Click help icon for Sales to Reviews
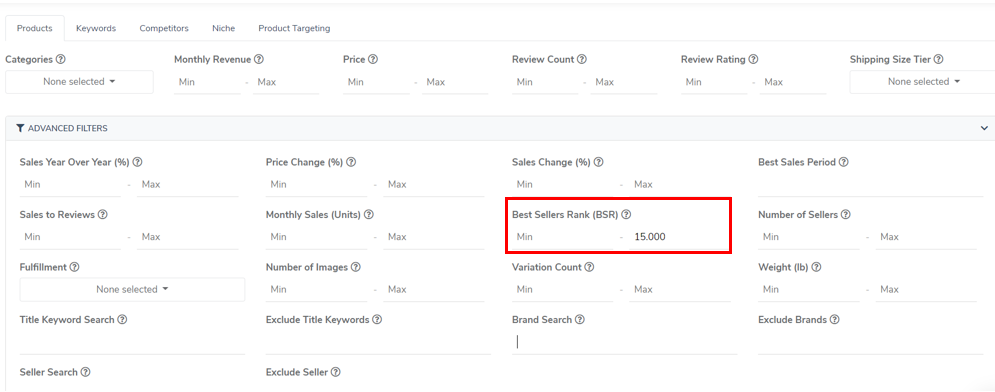The width and height of the screenshot is (995, 392). tap(103, 215)
